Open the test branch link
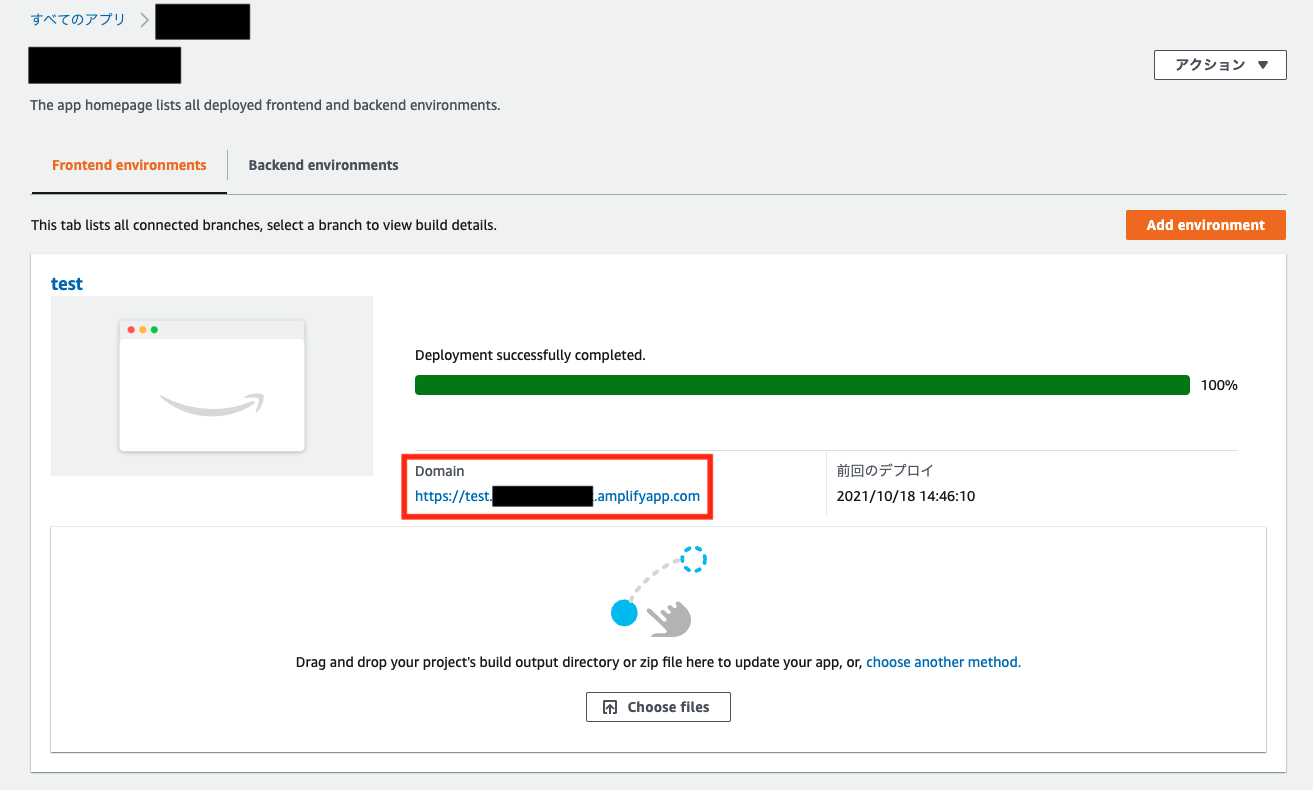 pyautogui.click(x=66, y=283)
